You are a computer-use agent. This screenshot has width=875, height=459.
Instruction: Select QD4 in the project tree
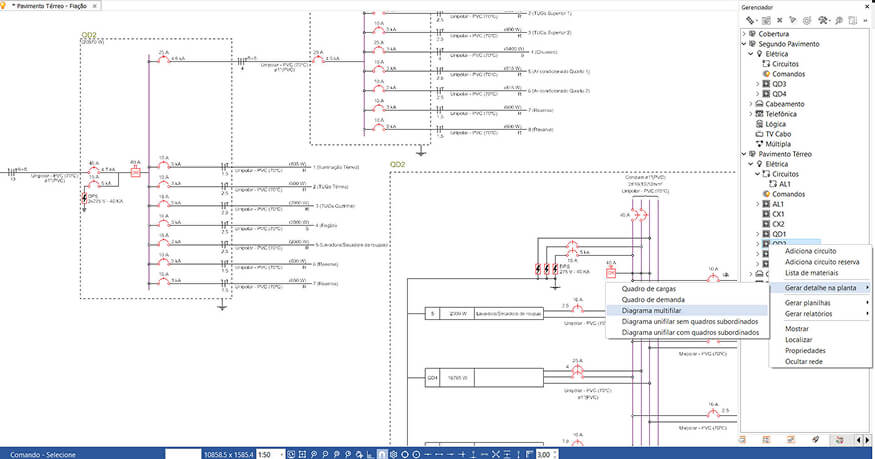779,94
